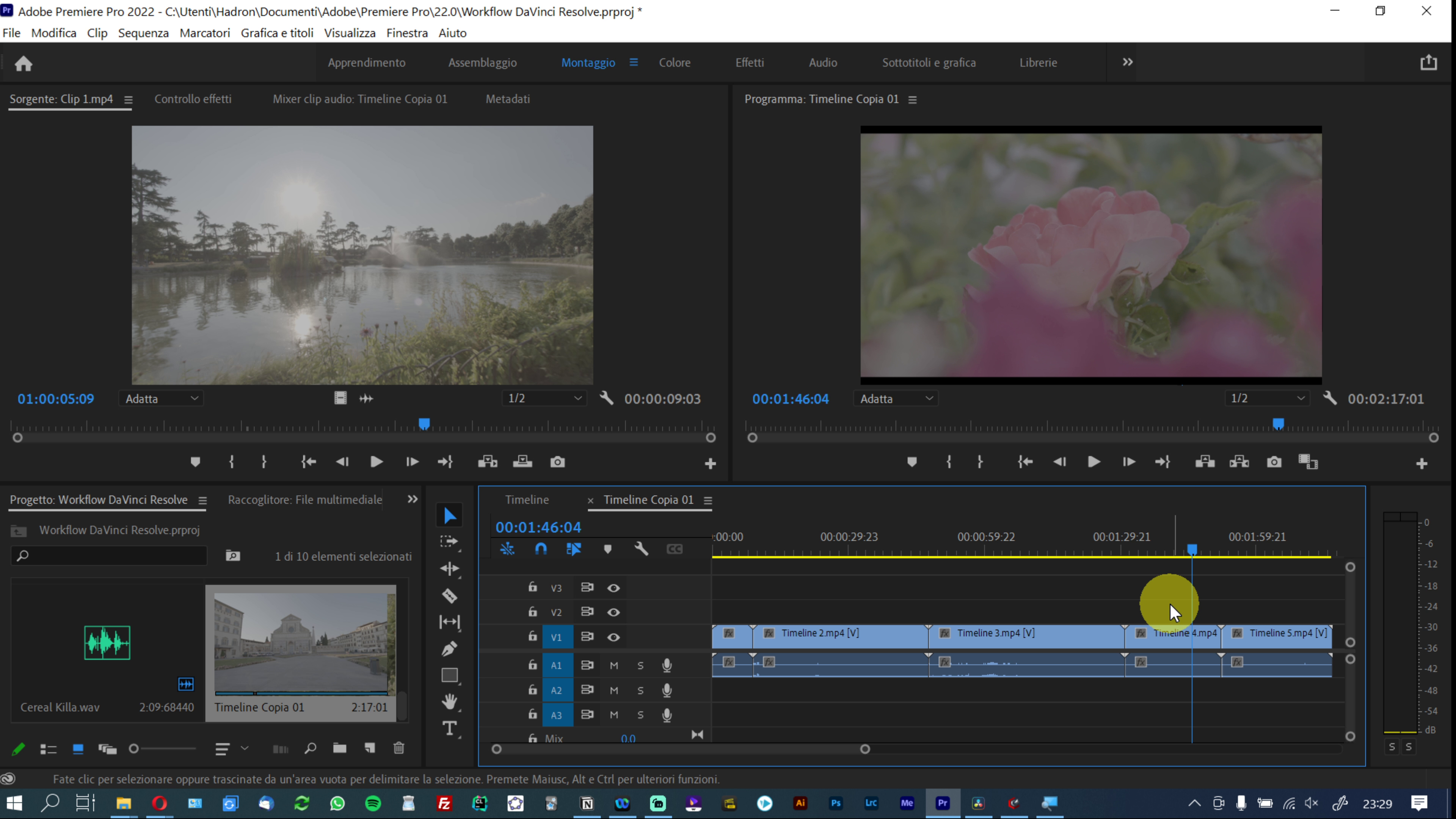Toggle Linked Selection in timeline
The width and height of the screenshot is (1456, 819).
[574, 549]
